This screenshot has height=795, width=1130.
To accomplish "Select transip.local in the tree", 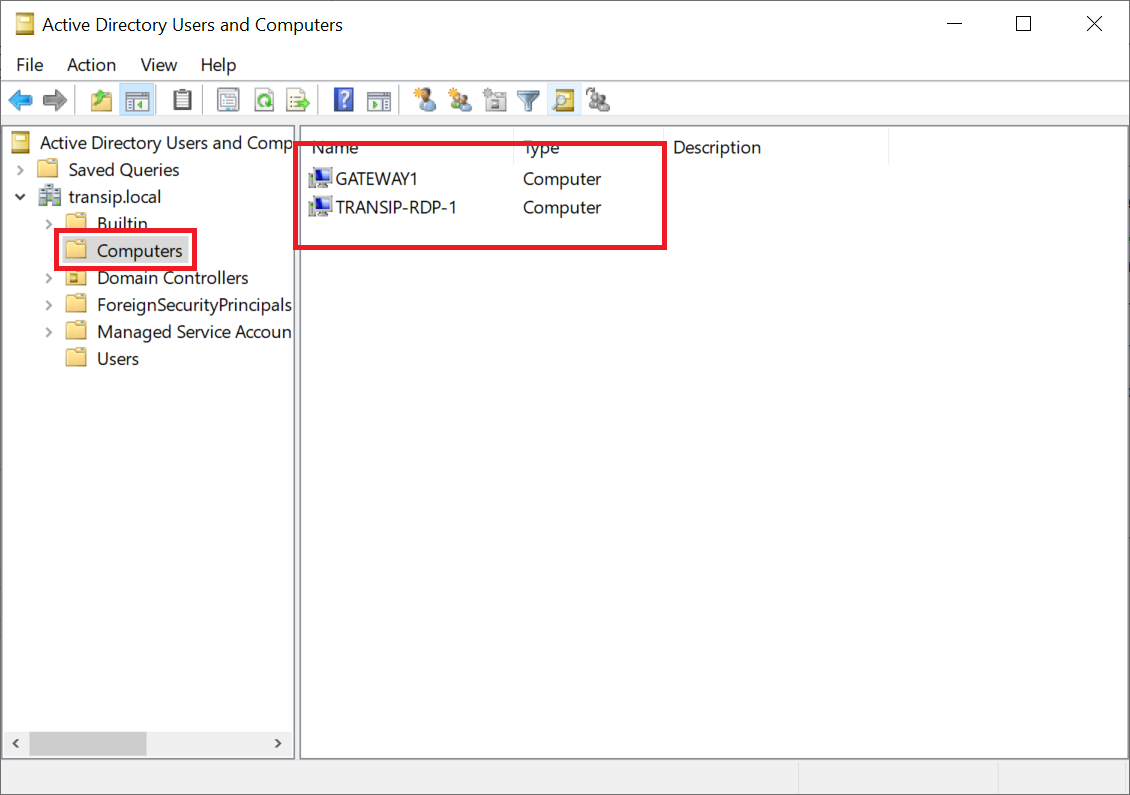I will click(x=115, y=197).
